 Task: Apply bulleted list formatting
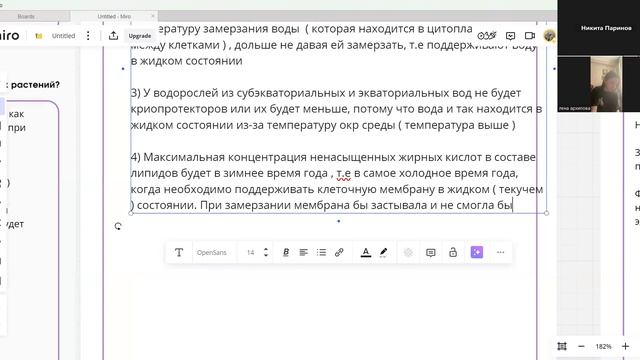[321, 253]
